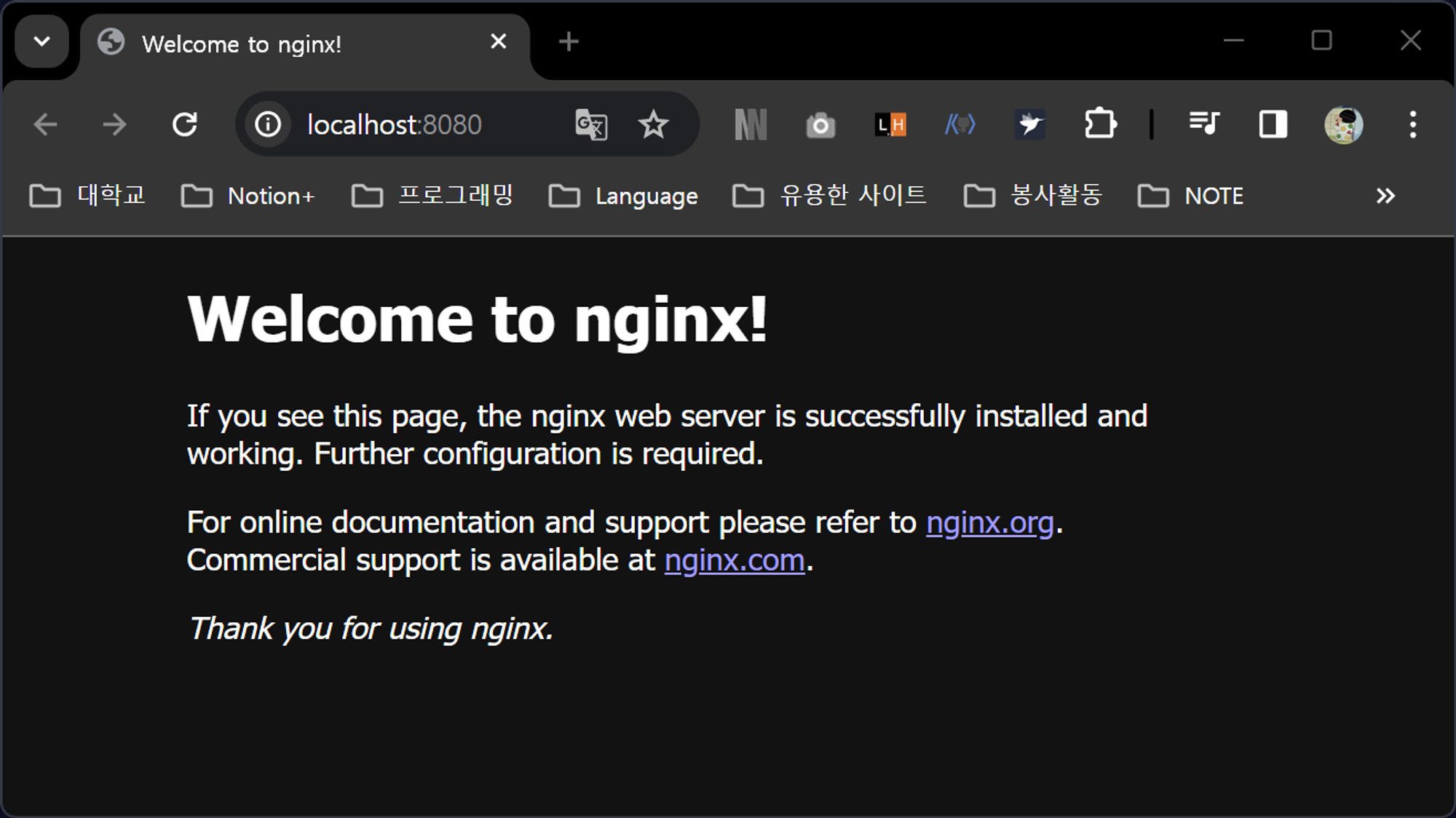Open the tab search dropdown arrow

[42, 41]
